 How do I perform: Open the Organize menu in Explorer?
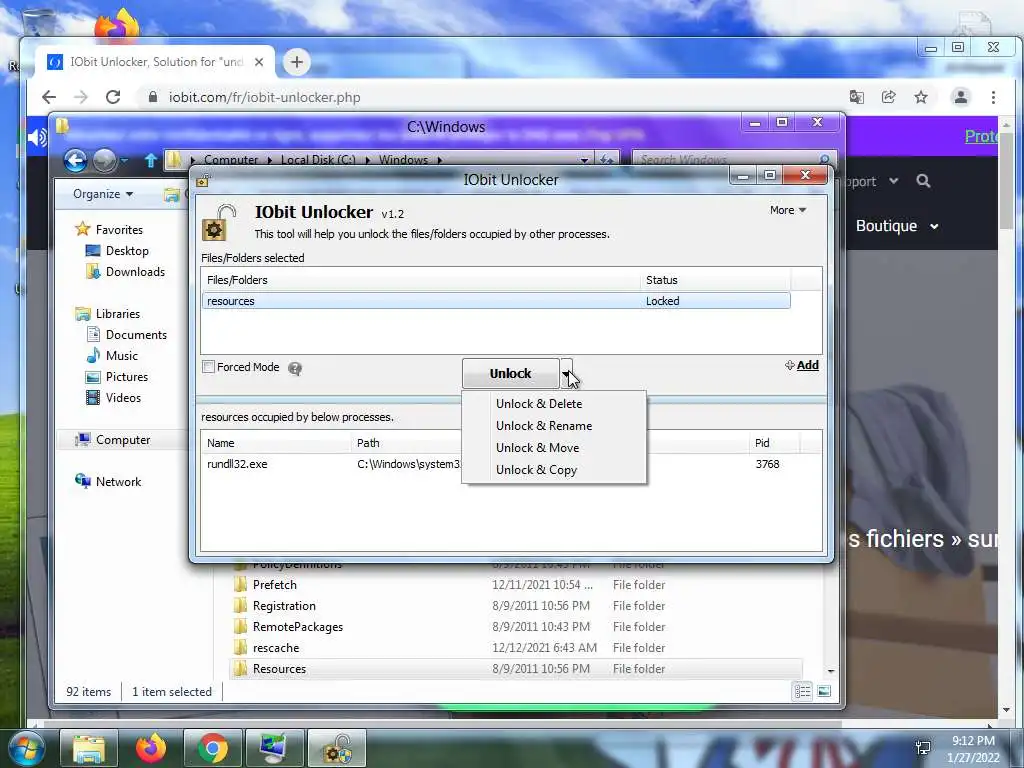103,194
